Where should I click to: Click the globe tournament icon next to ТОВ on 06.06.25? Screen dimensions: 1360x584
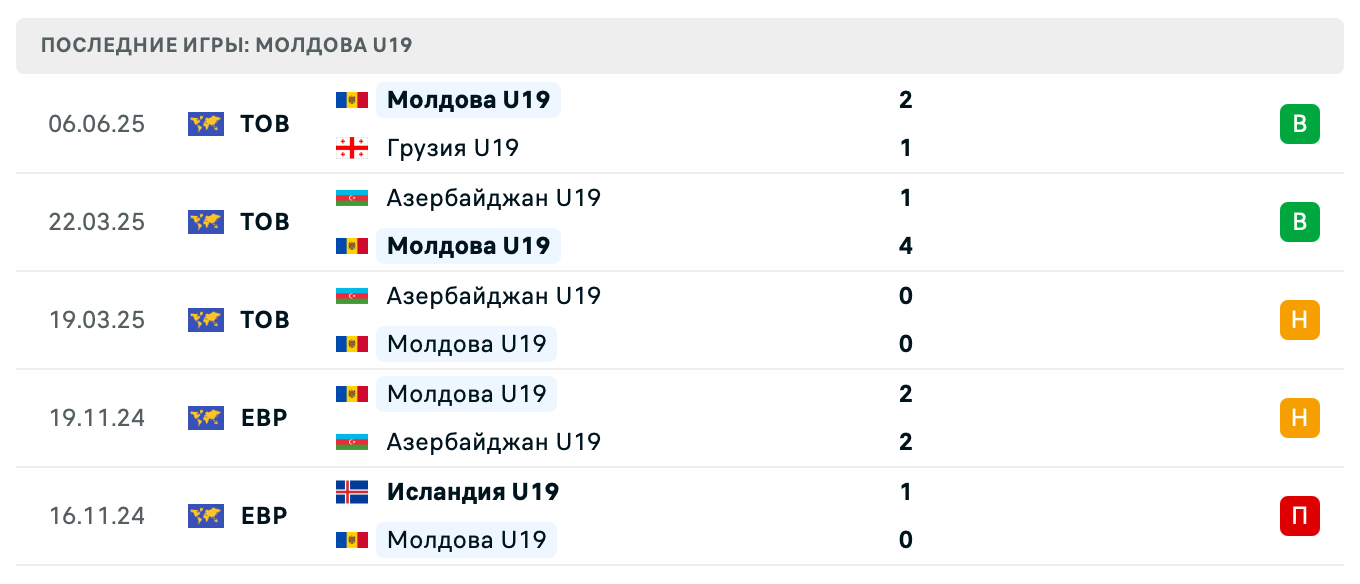tap(206, 124)
